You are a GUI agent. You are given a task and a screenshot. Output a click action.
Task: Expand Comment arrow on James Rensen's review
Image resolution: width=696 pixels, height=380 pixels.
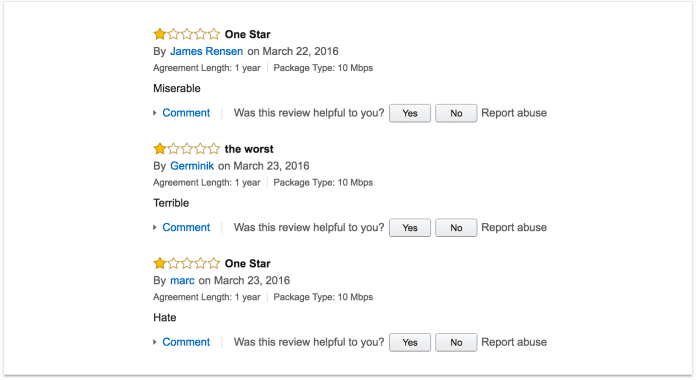(x=155, y=113)
